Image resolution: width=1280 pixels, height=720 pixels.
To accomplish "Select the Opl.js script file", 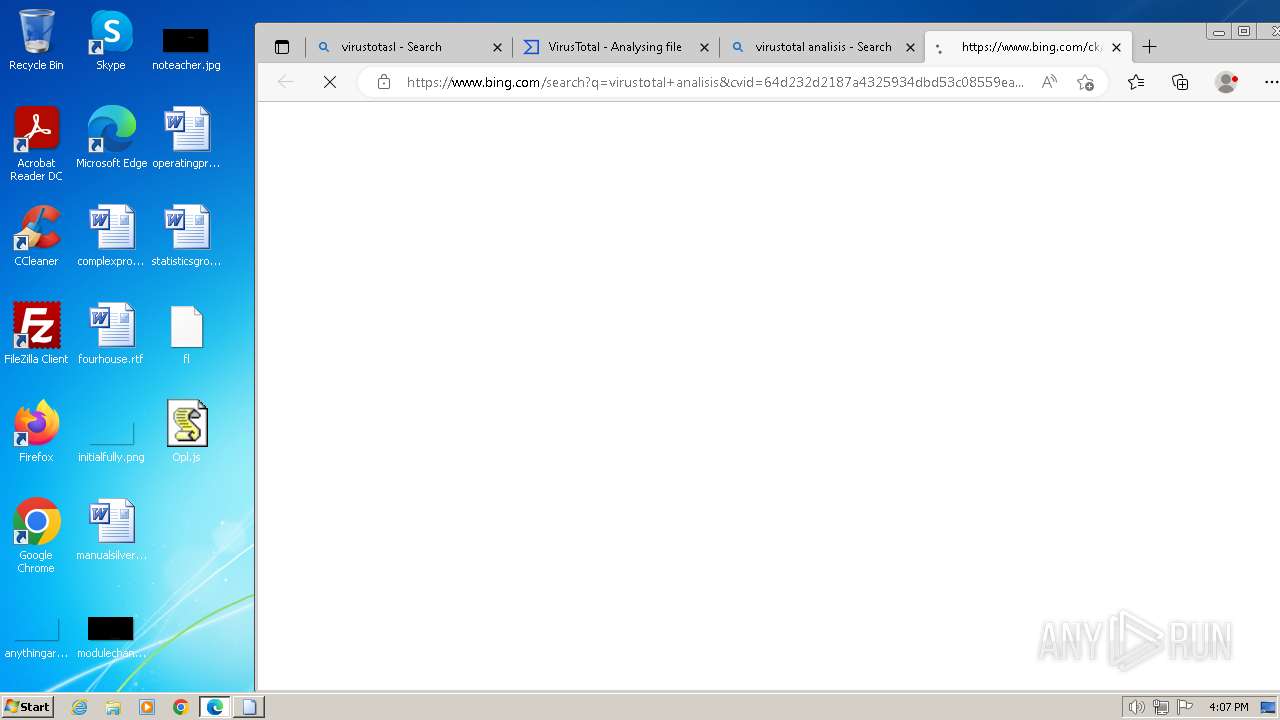I will [x=186, y=432].
